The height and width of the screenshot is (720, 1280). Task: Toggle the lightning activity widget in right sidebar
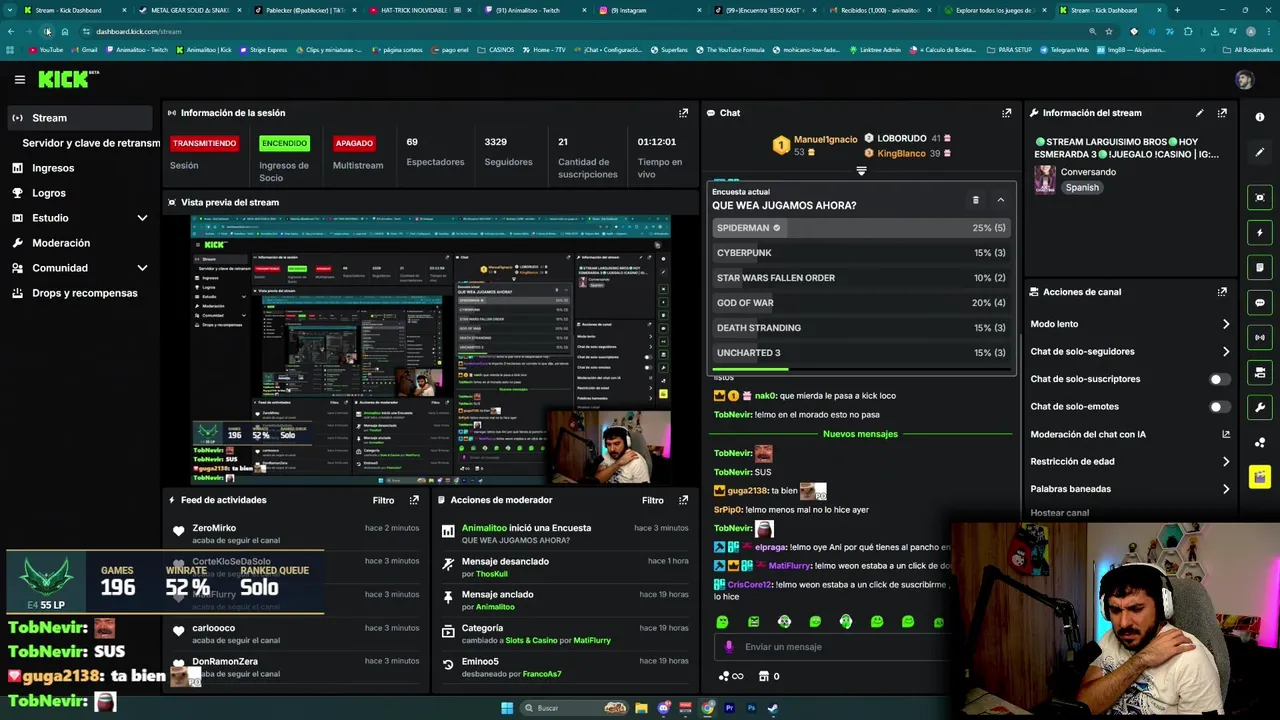pos(1260,233)
